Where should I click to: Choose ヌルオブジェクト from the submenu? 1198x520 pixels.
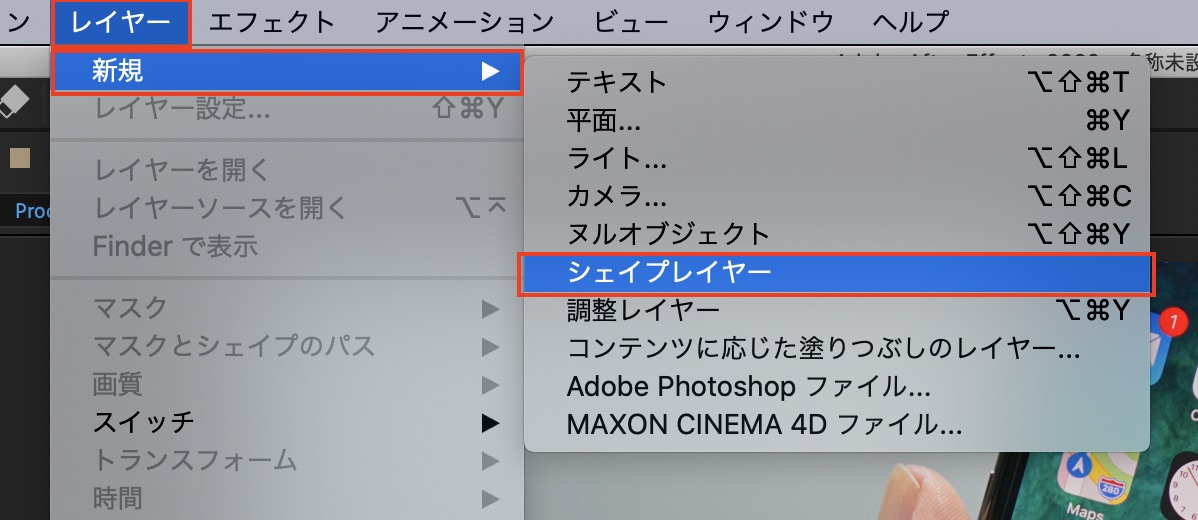(837, 234)
